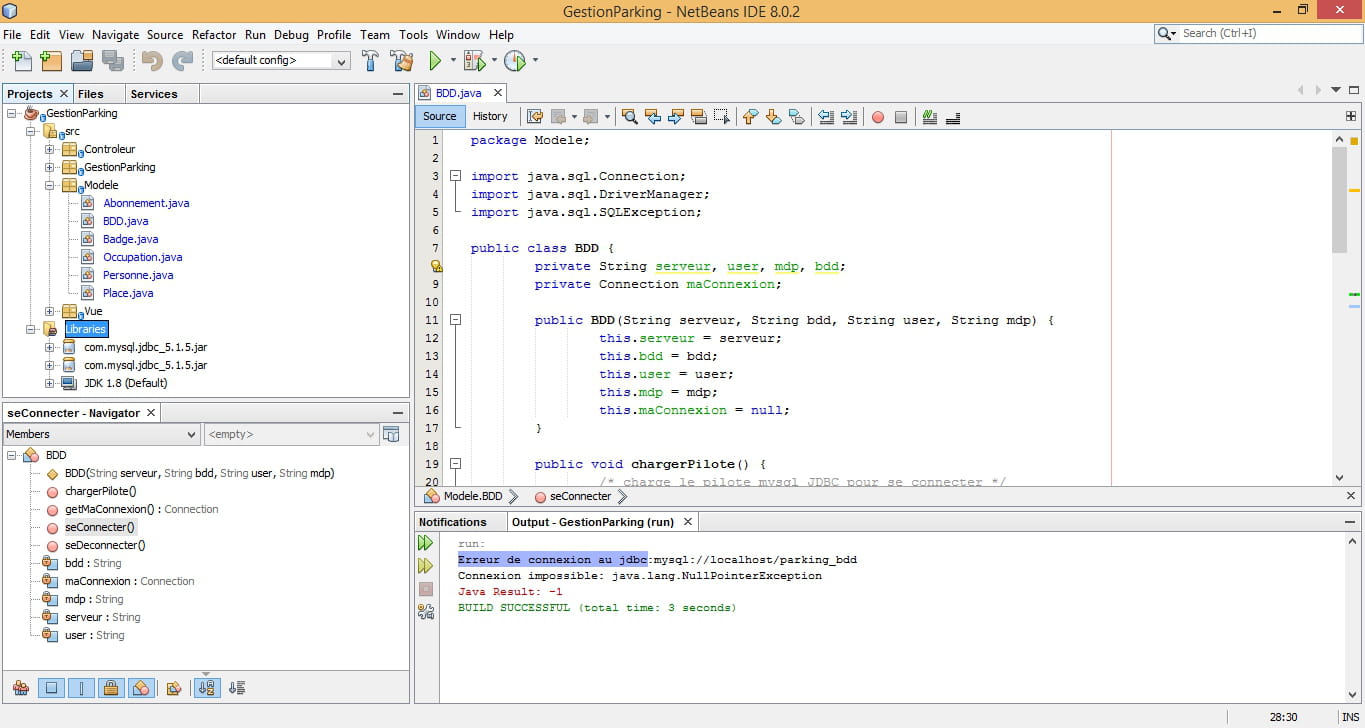This screenshot has height=728, width=1365.
Task: Toggle Sort by Name in Navigator
Action: coord(207,688)
